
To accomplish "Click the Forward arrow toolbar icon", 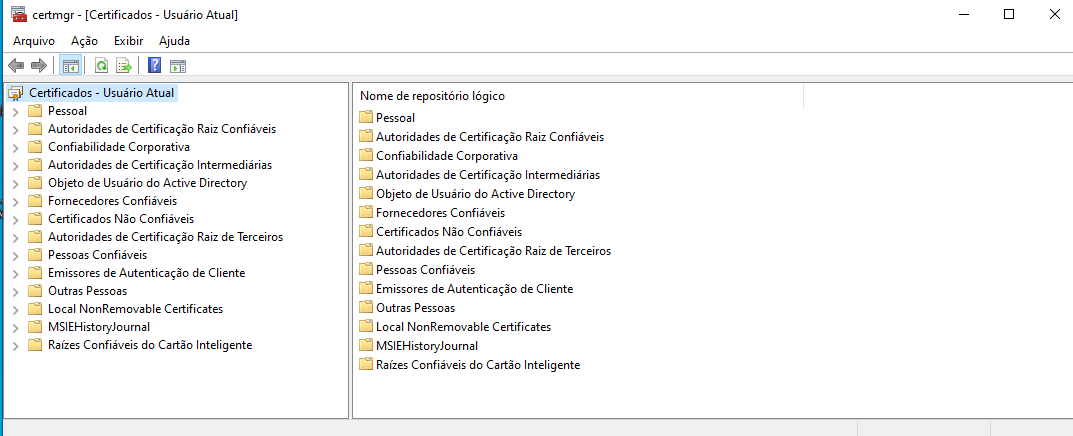I will 39,66.
